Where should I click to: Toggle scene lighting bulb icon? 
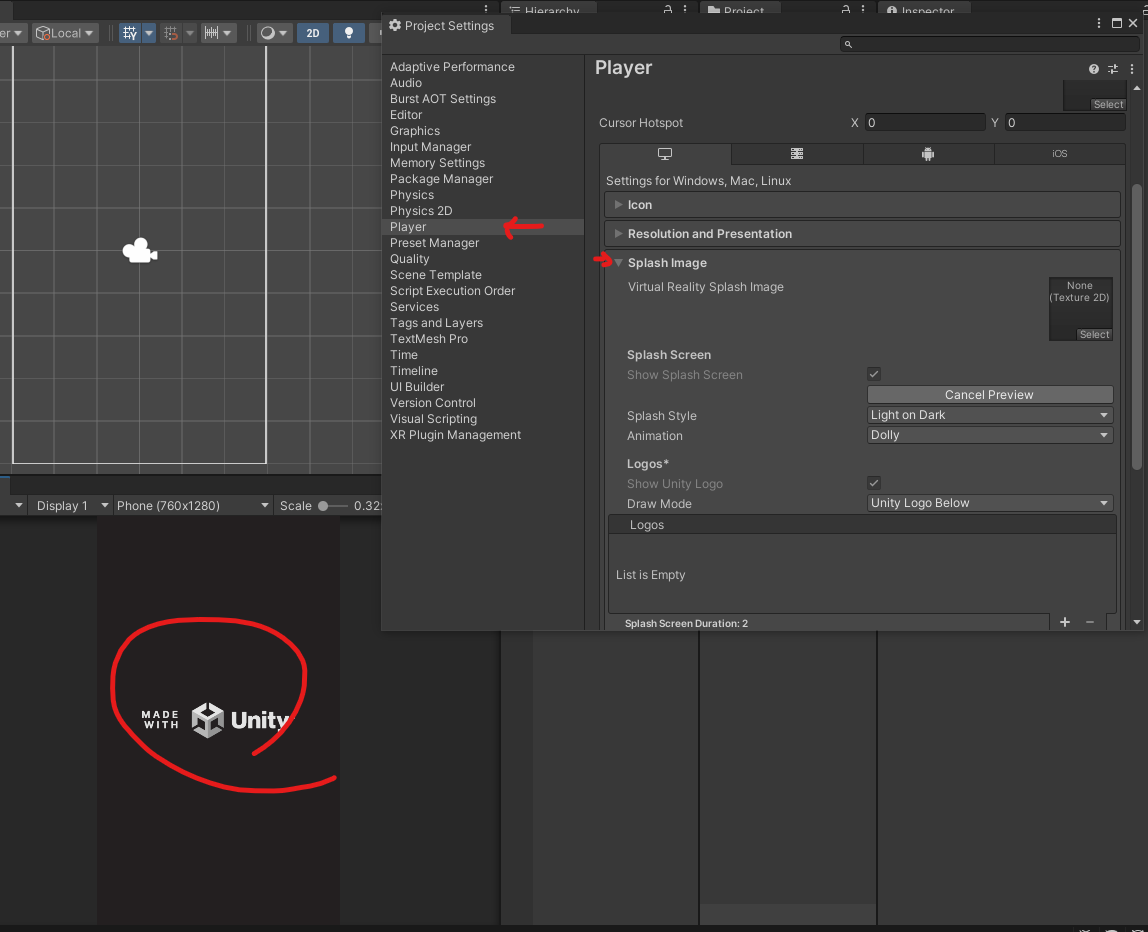coord(349,33)
